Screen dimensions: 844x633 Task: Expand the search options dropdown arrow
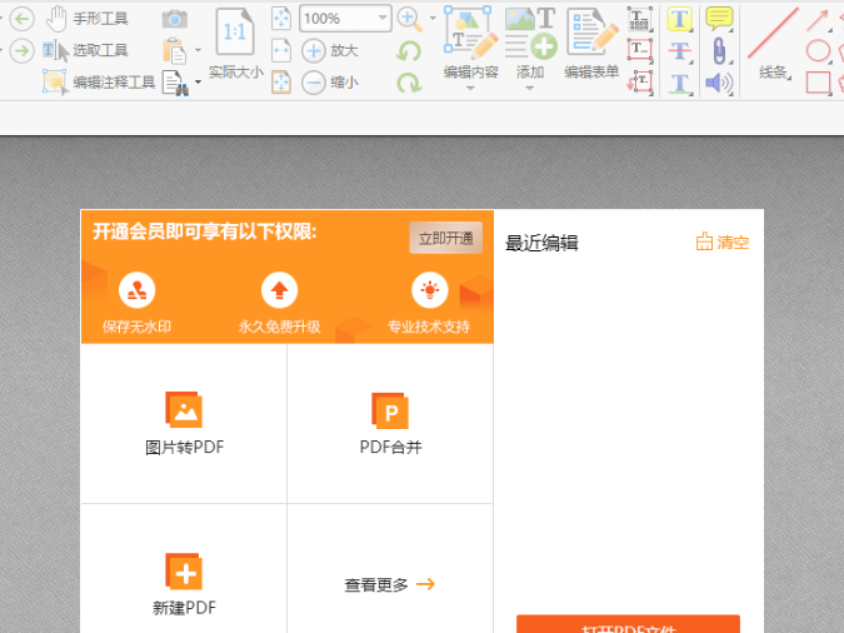click(198, 82)
